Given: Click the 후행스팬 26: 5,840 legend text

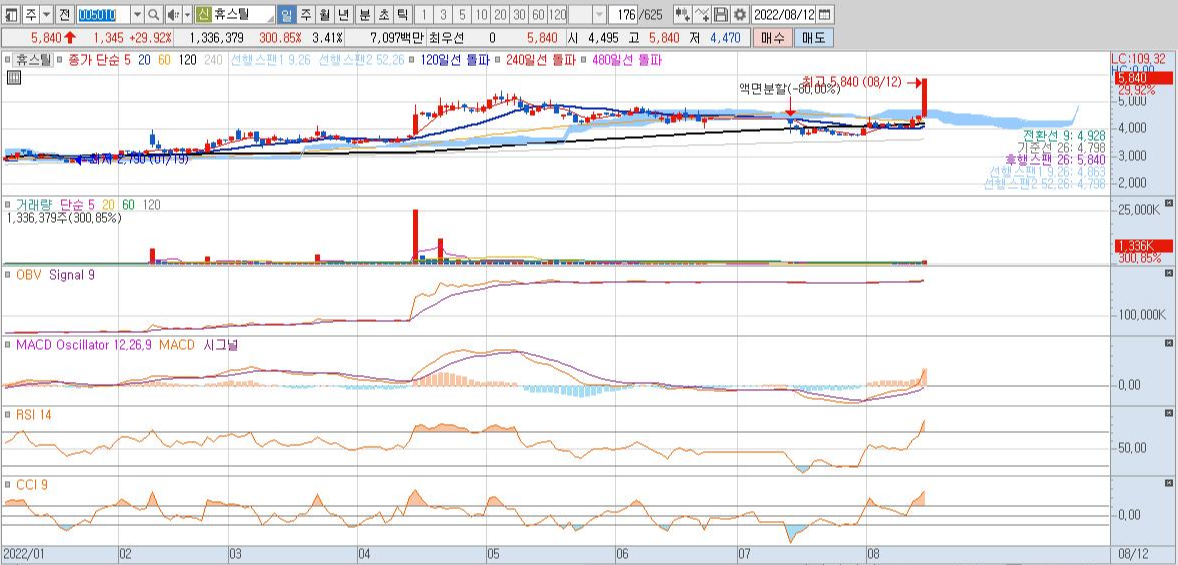Looking at the screenshot, I should pos(1056,159).
